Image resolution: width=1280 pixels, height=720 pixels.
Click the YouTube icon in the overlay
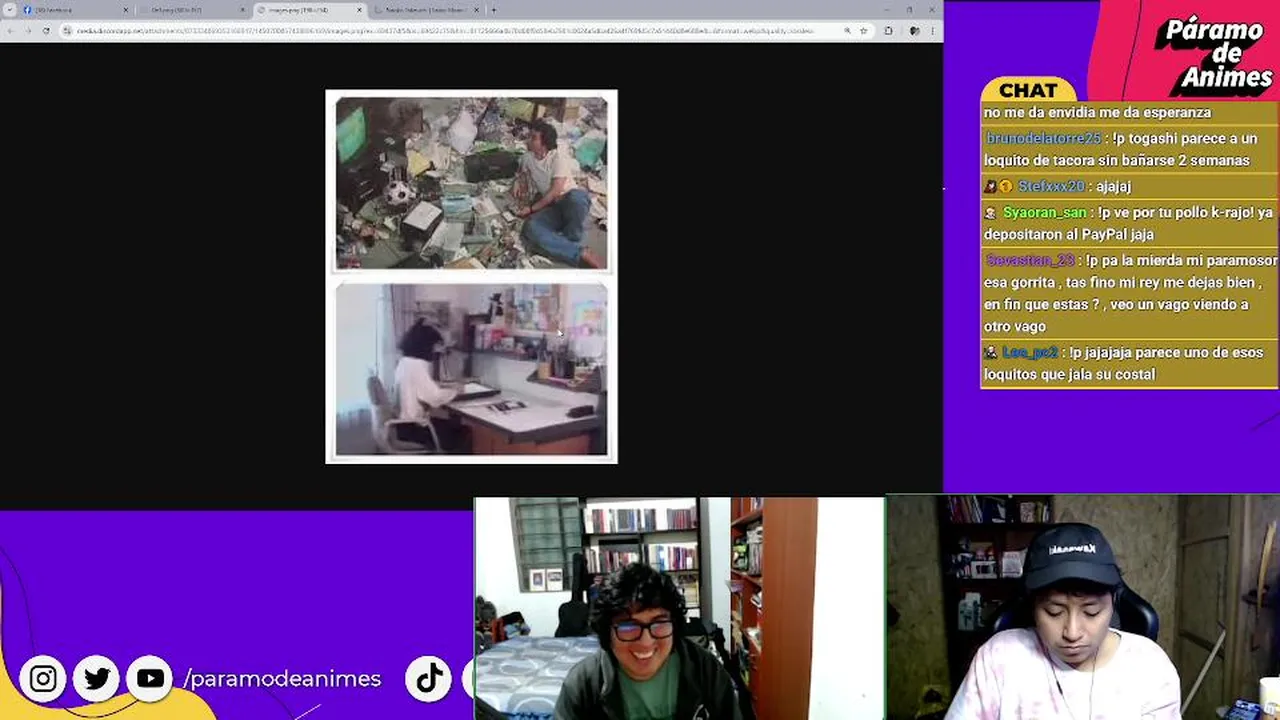[151, 679]
